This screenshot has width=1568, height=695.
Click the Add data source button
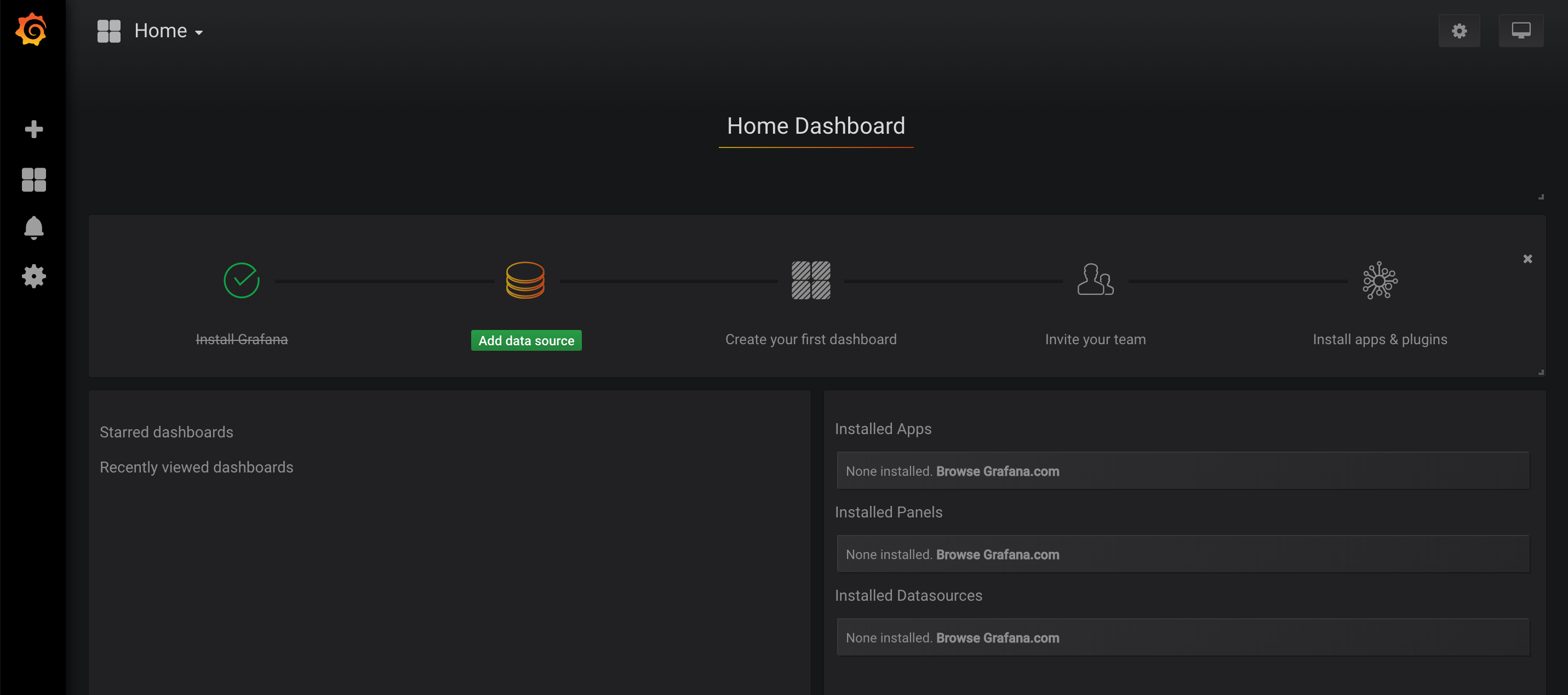(x=526, y=340)
